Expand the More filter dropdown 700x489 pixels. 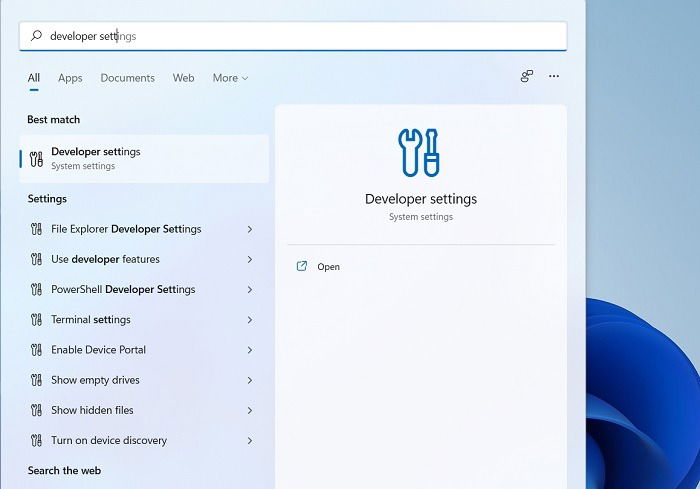coord(230,78)
